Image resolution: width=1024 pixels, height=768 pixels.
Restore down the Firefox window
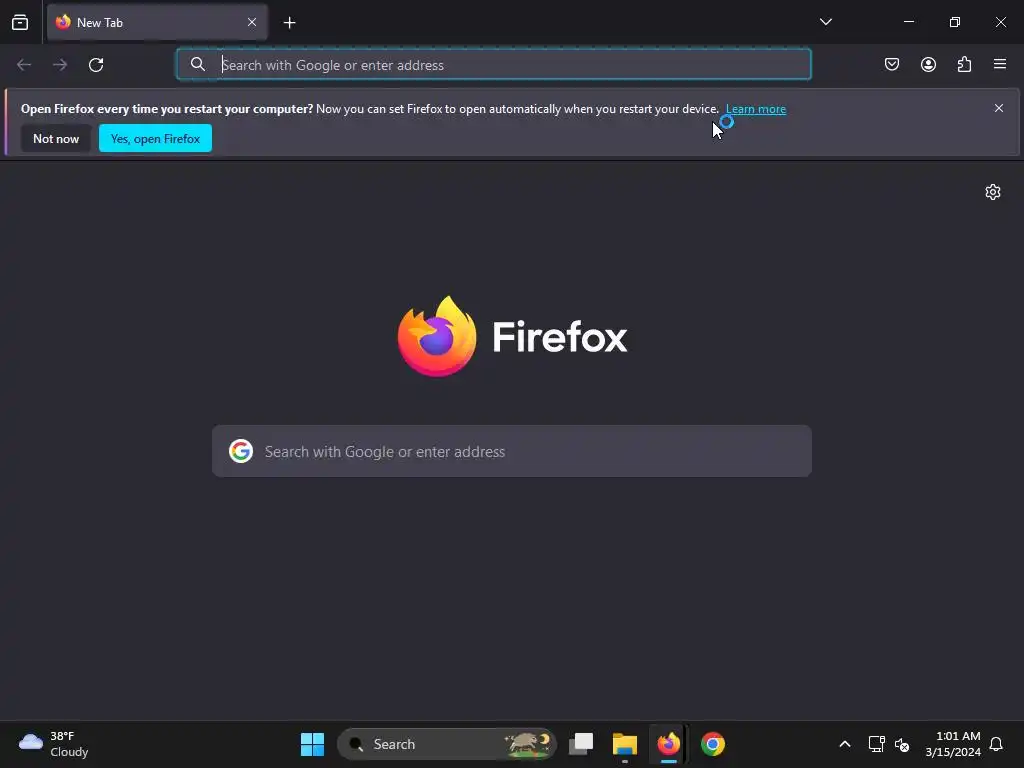[955, 22]
